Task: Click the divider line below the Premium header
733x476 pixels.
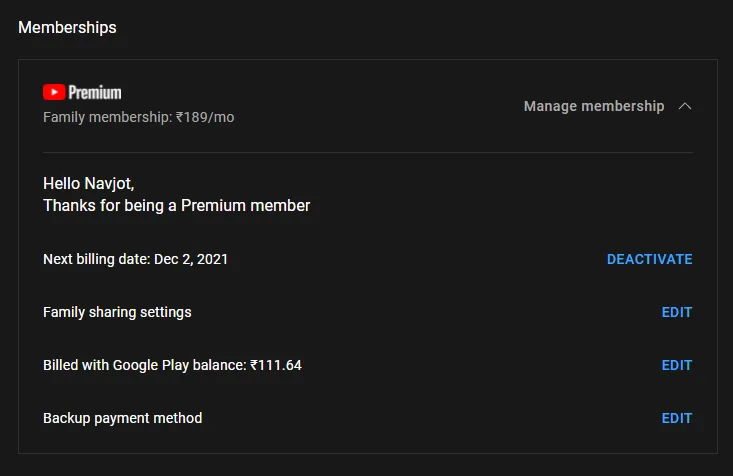Action: (x=367, y=152)
